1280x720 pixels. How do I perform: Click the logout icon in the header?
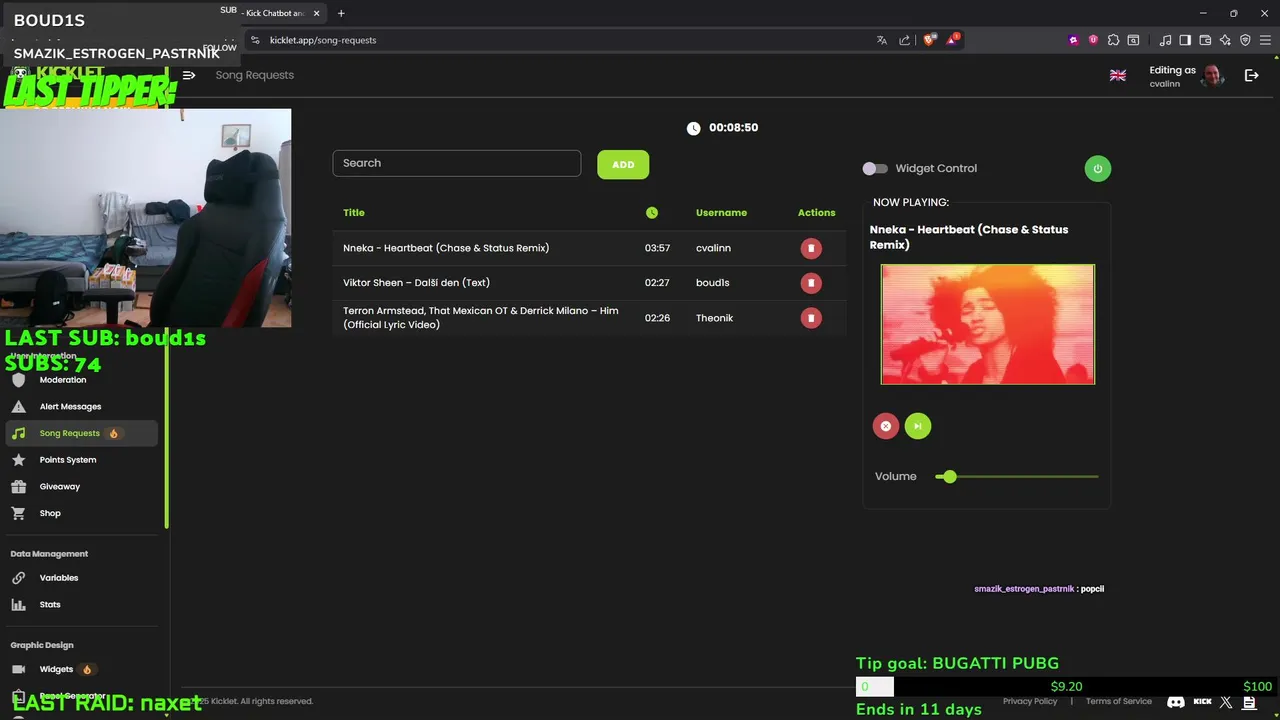click(x=1251, y=75)
